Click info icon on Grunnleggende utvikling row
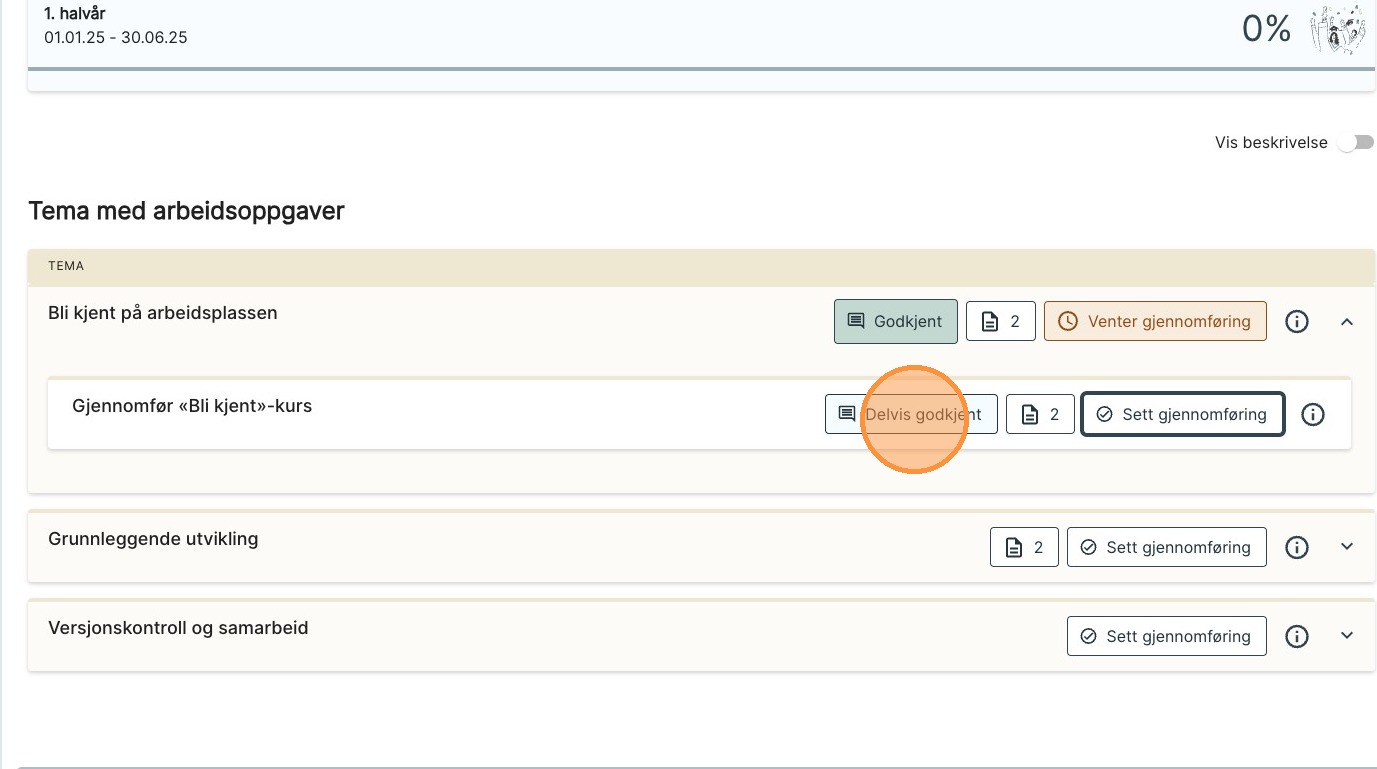Image resolution: width=1377 pixels, height=769 pixels. tap(1297, 547)
